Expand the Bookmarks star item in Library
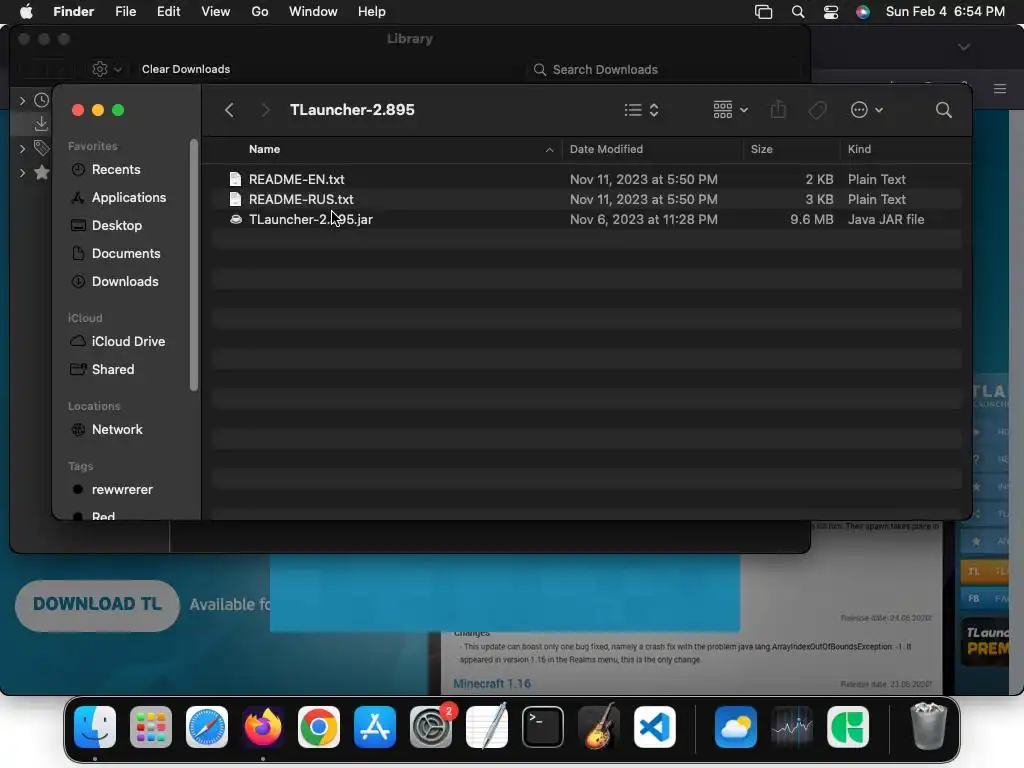The width and height of the screenshot is (1024, 768). 22,172
